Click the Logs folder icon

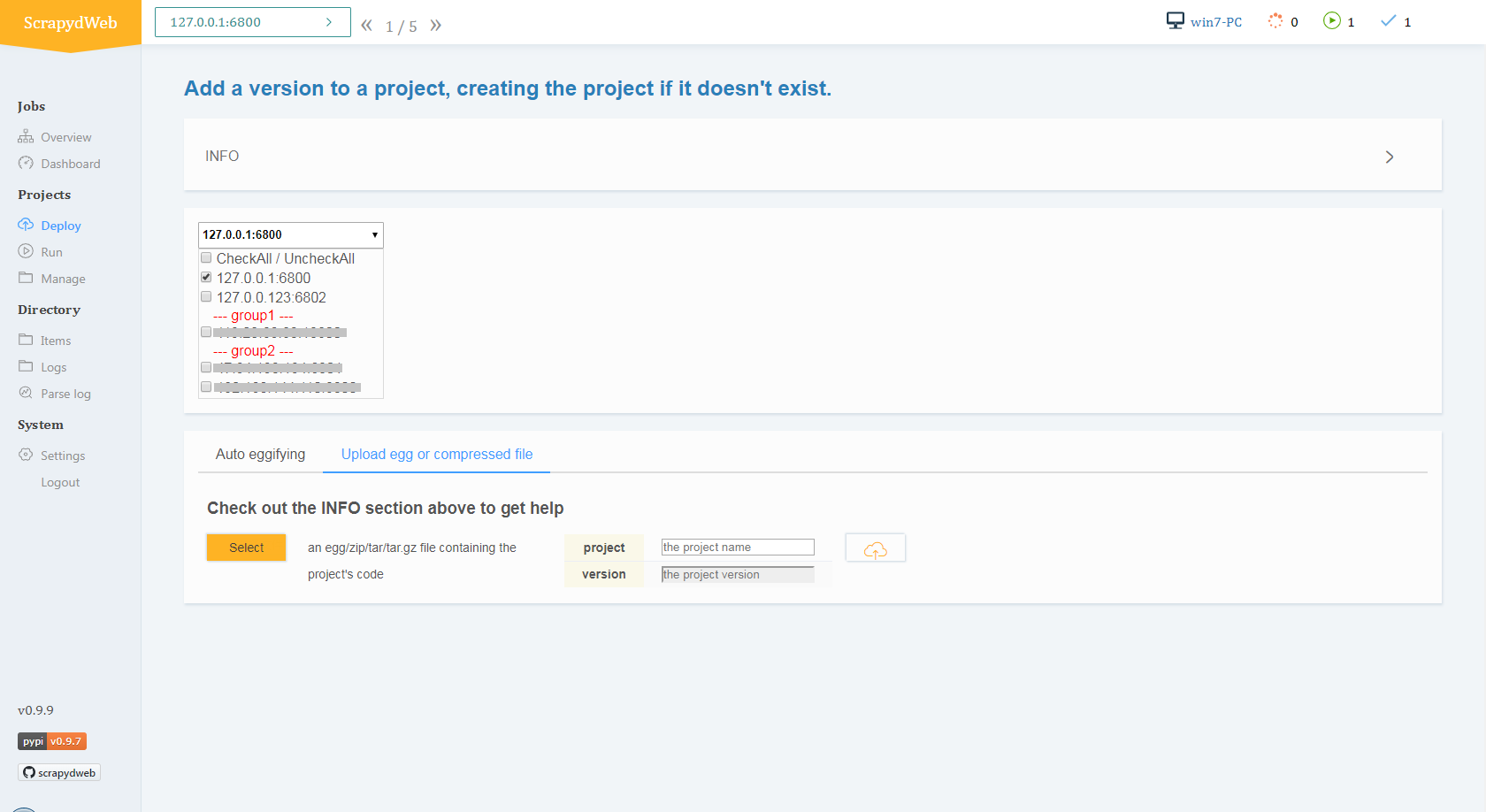[x=26, y=366]
